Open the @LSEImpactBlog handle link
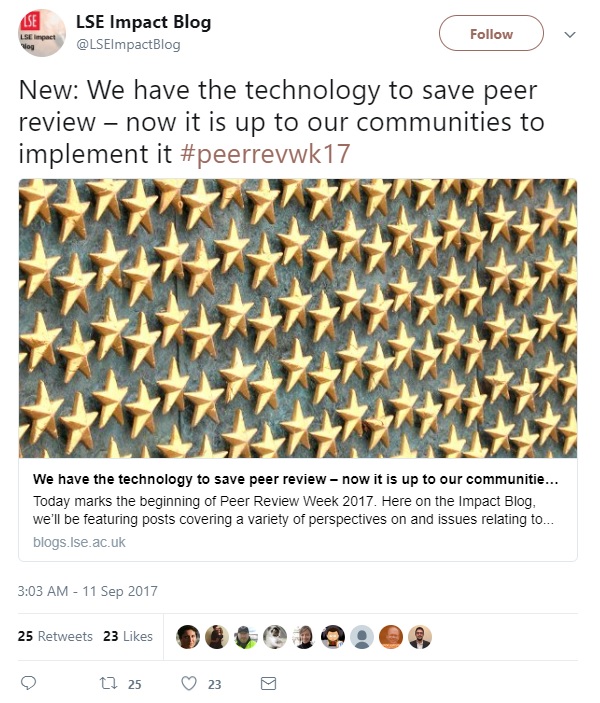Viewport: 600px width, 703px height. [128, 44]
